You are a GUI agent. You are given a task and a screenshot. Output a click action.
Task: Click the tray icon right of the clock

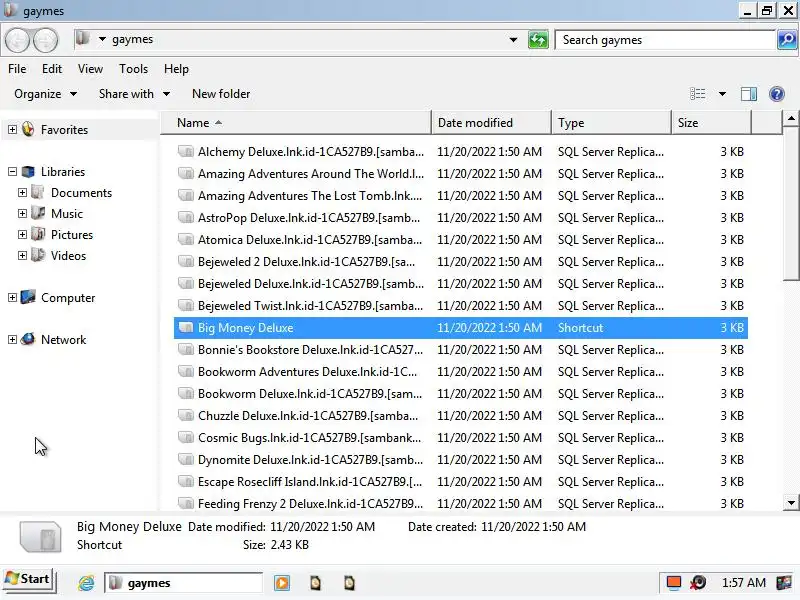(x=783, y=582)
